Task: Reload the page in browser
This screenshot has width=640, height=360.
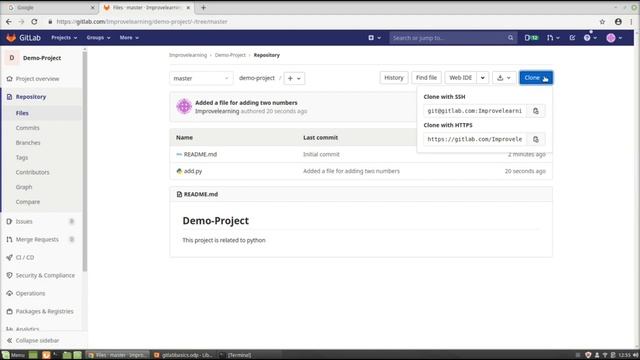Action: 34,22
